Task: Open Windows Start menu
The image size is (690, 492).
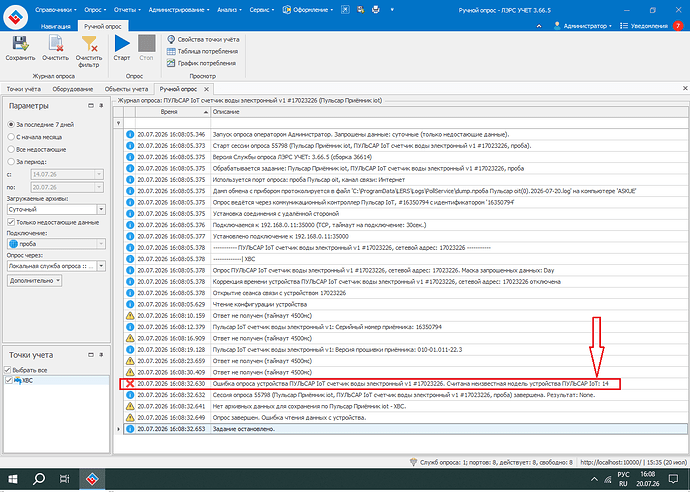Action: point(12,479)
